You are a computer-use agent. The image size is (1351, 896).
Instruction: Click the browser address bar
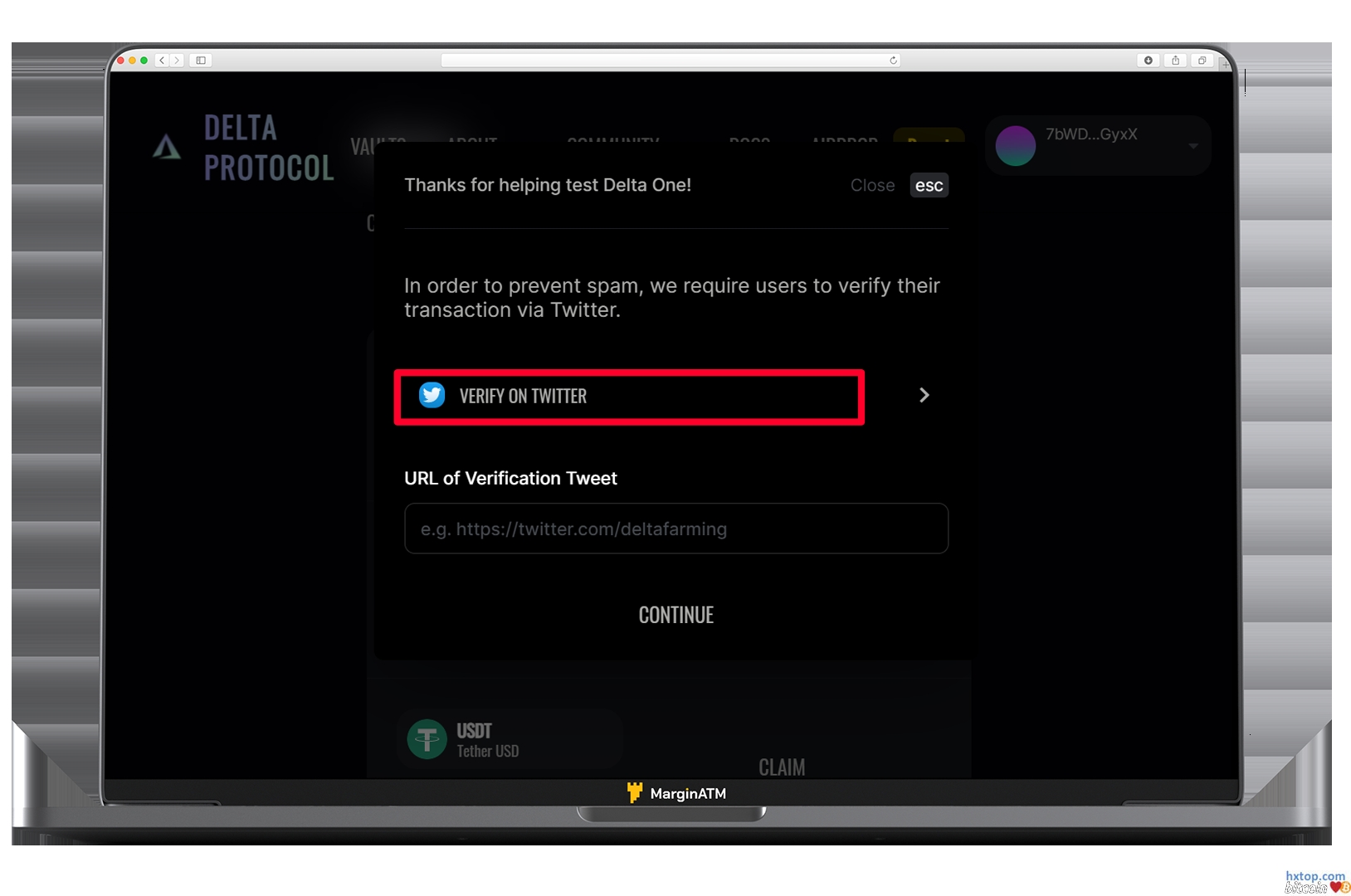coord(664,61)
